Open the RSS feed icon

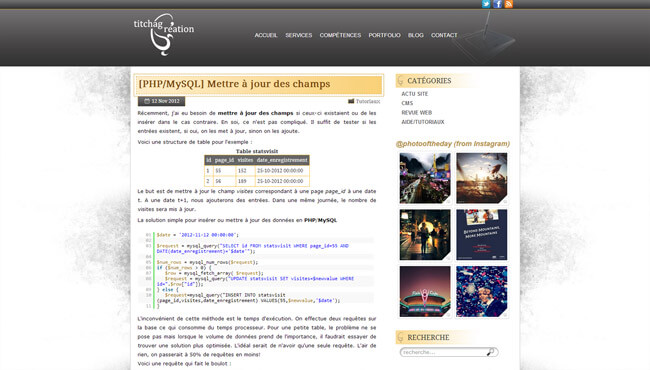pos(509,4)
